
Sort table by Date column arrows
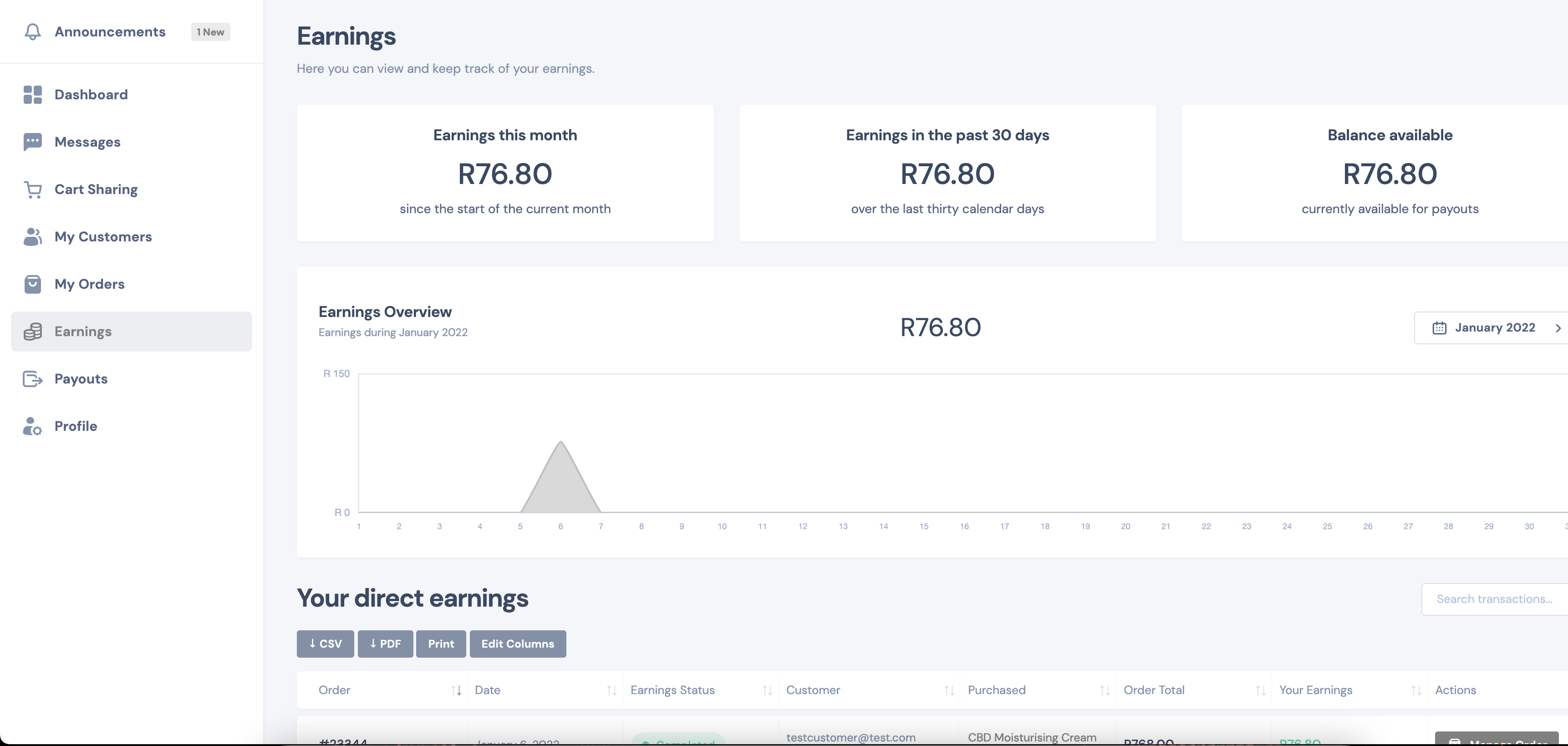pyautogui.click(x=612, y=690)
